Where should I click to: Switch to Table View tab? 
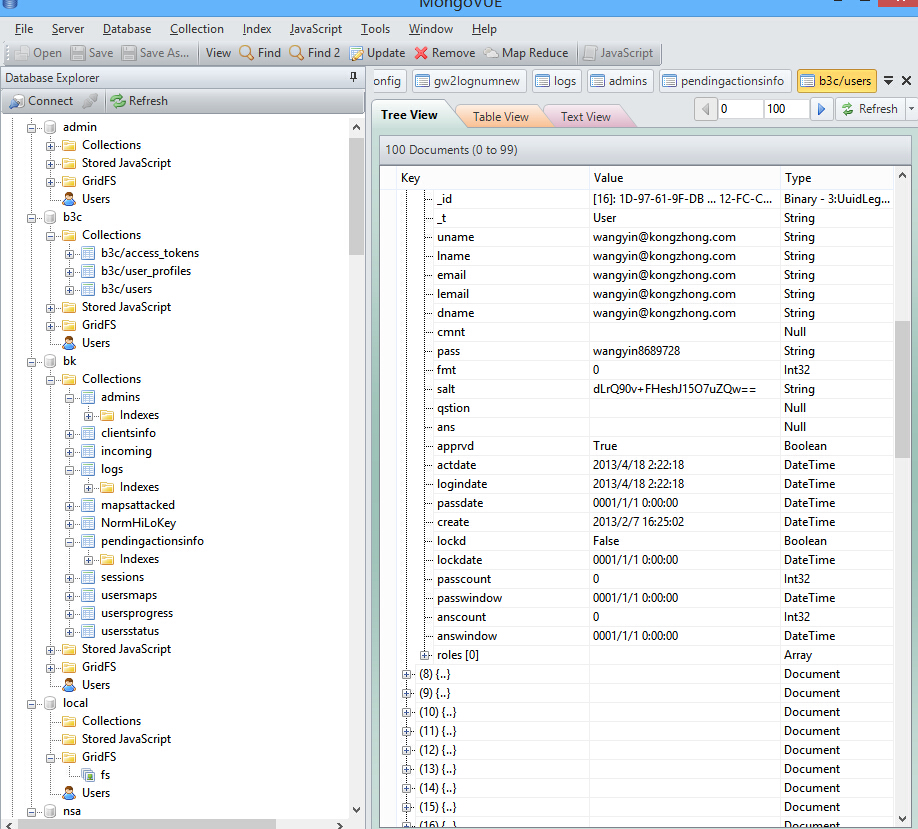point(501,117)
